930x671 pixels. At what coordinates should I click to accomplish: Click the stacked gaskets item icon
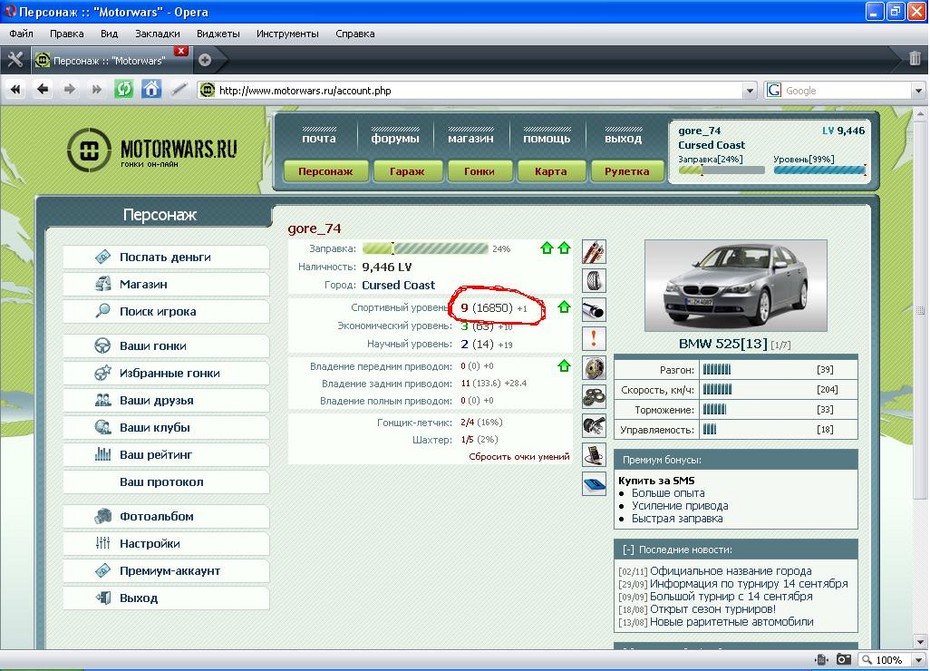point(594,396)
